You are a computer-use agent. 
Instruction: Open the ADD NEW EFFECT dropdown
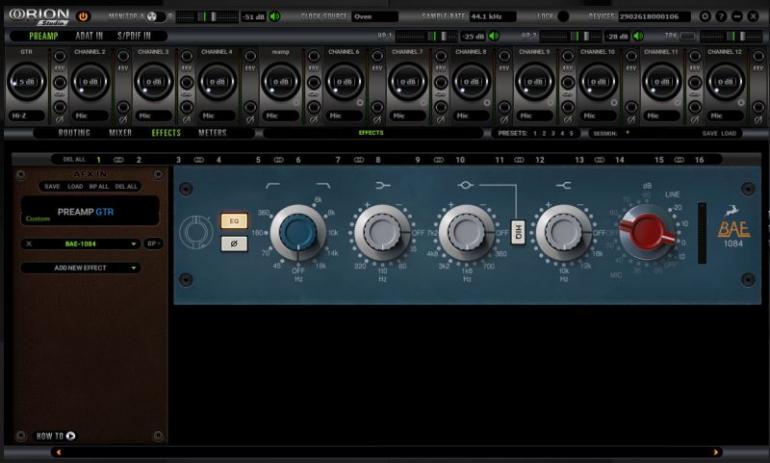[81, 268]
